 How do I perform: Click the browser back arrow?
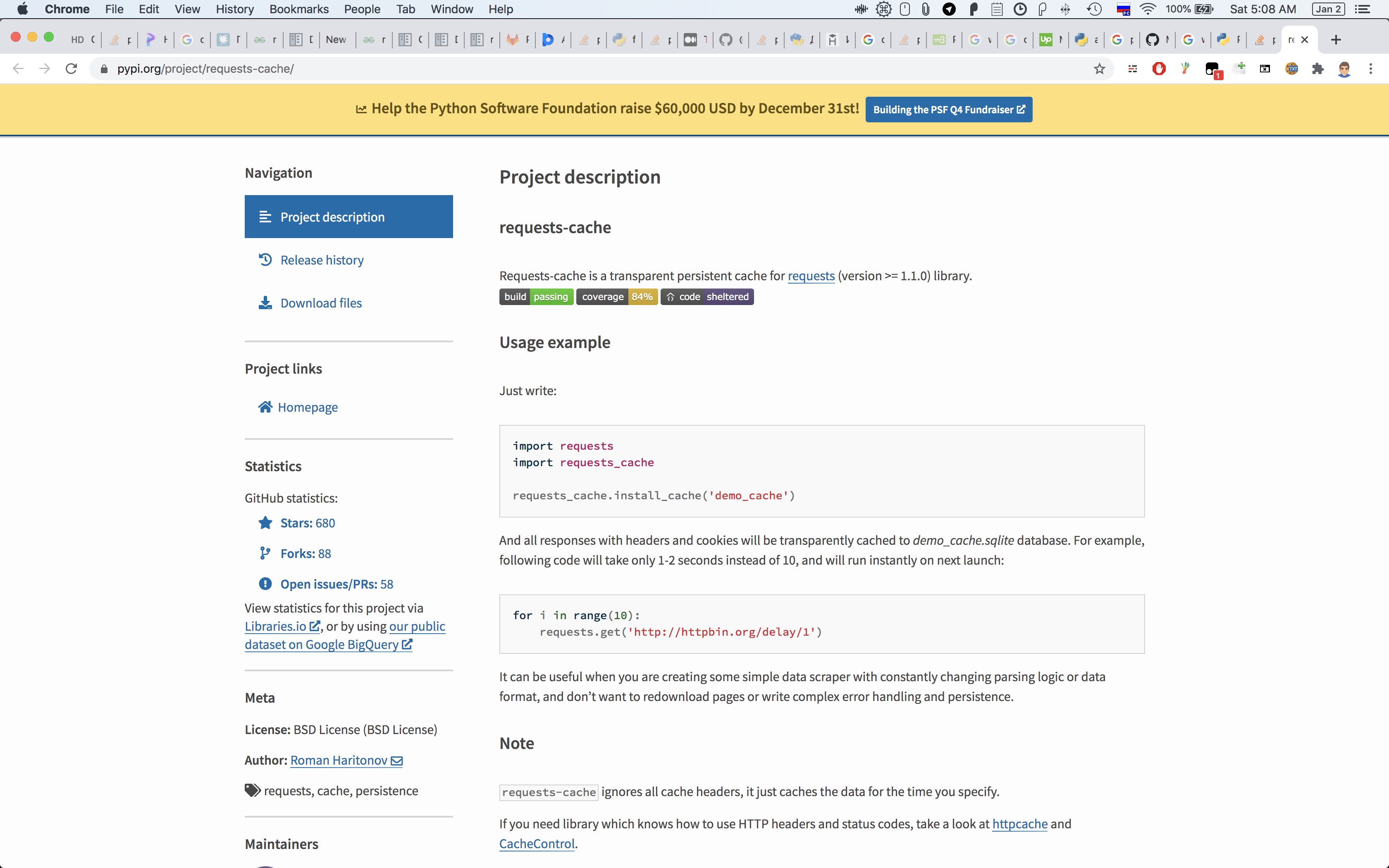coord(18,69)
